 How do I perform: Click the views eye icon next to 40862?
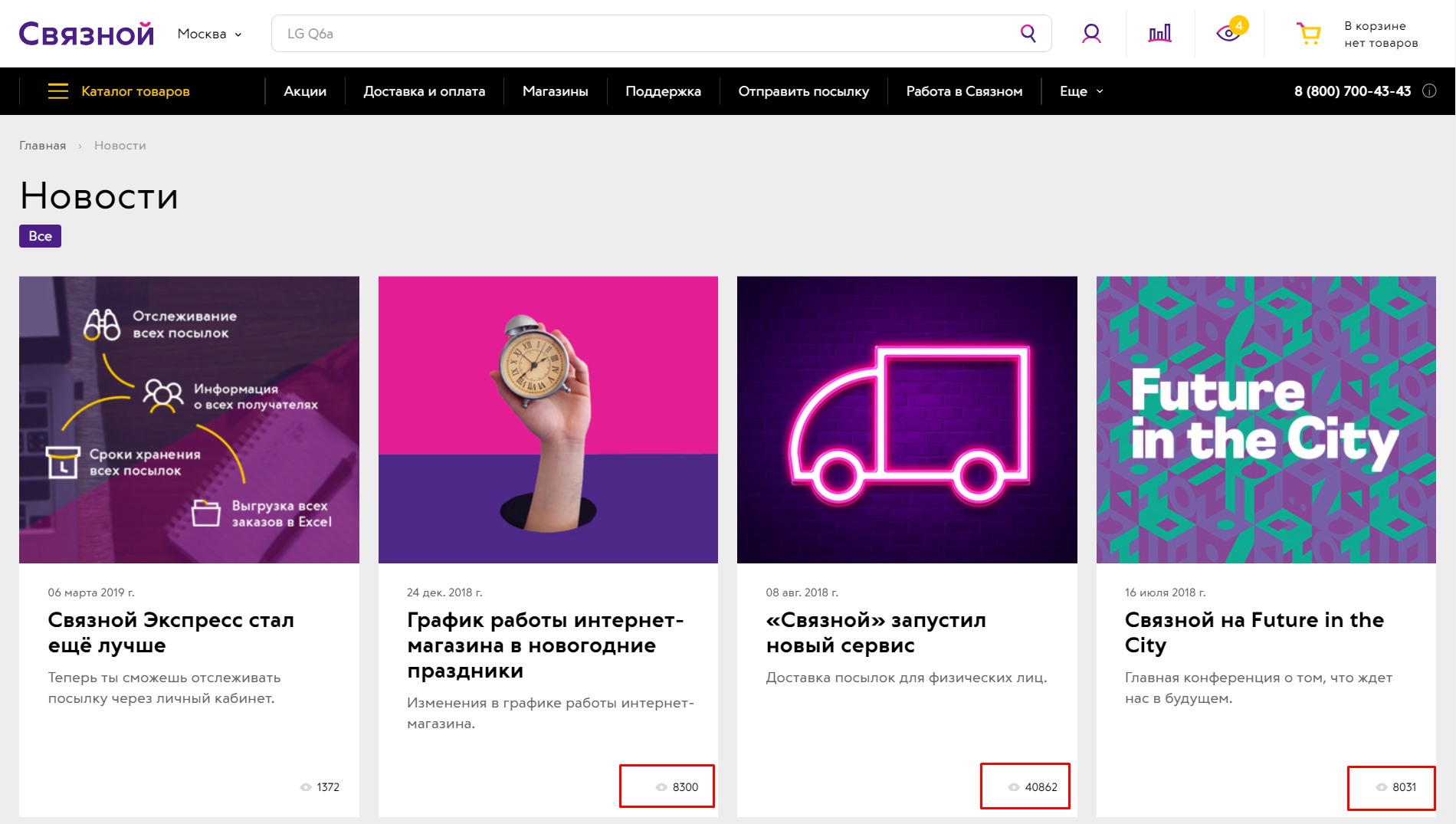pos(1014,787)
